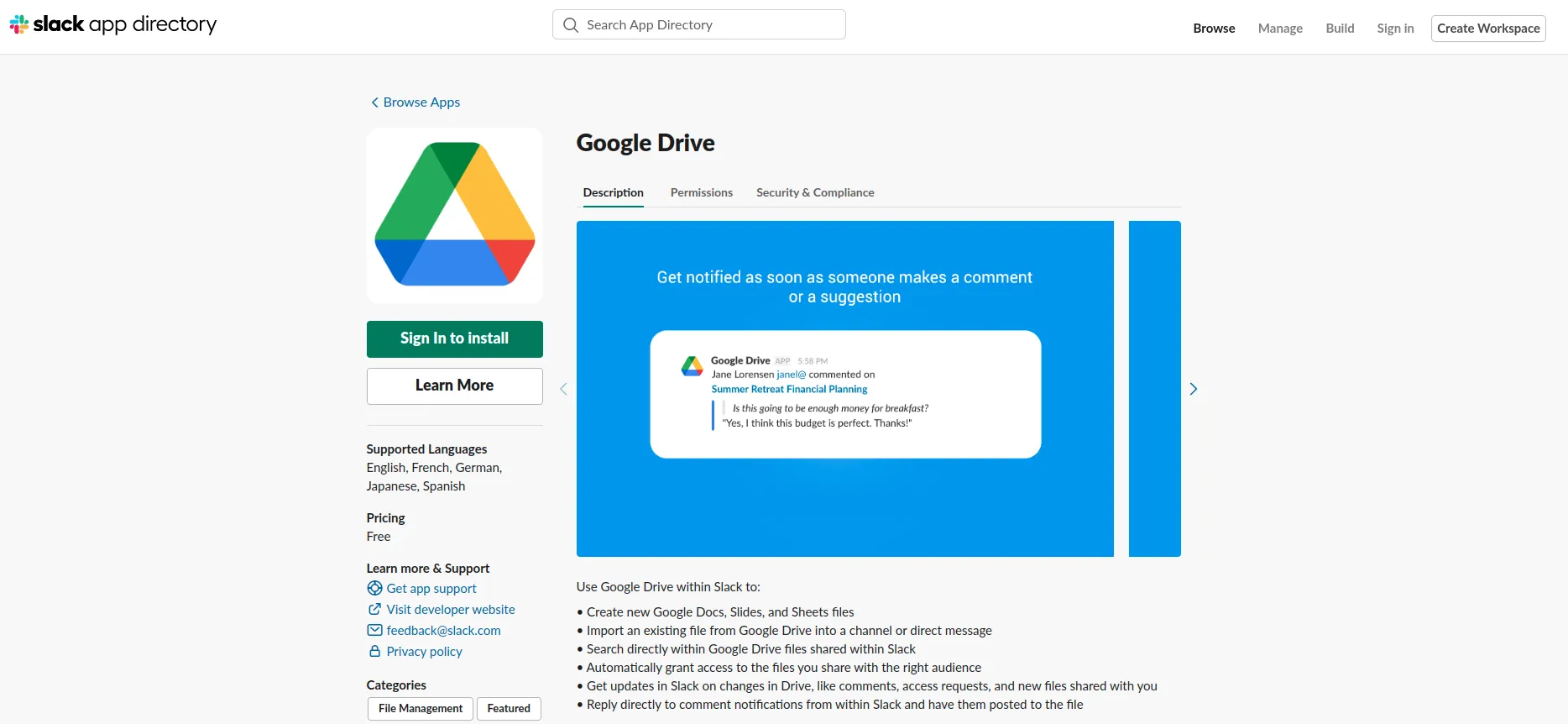Open the Security & Compliance tab
1568x724 pixels.
pos(814,192)
